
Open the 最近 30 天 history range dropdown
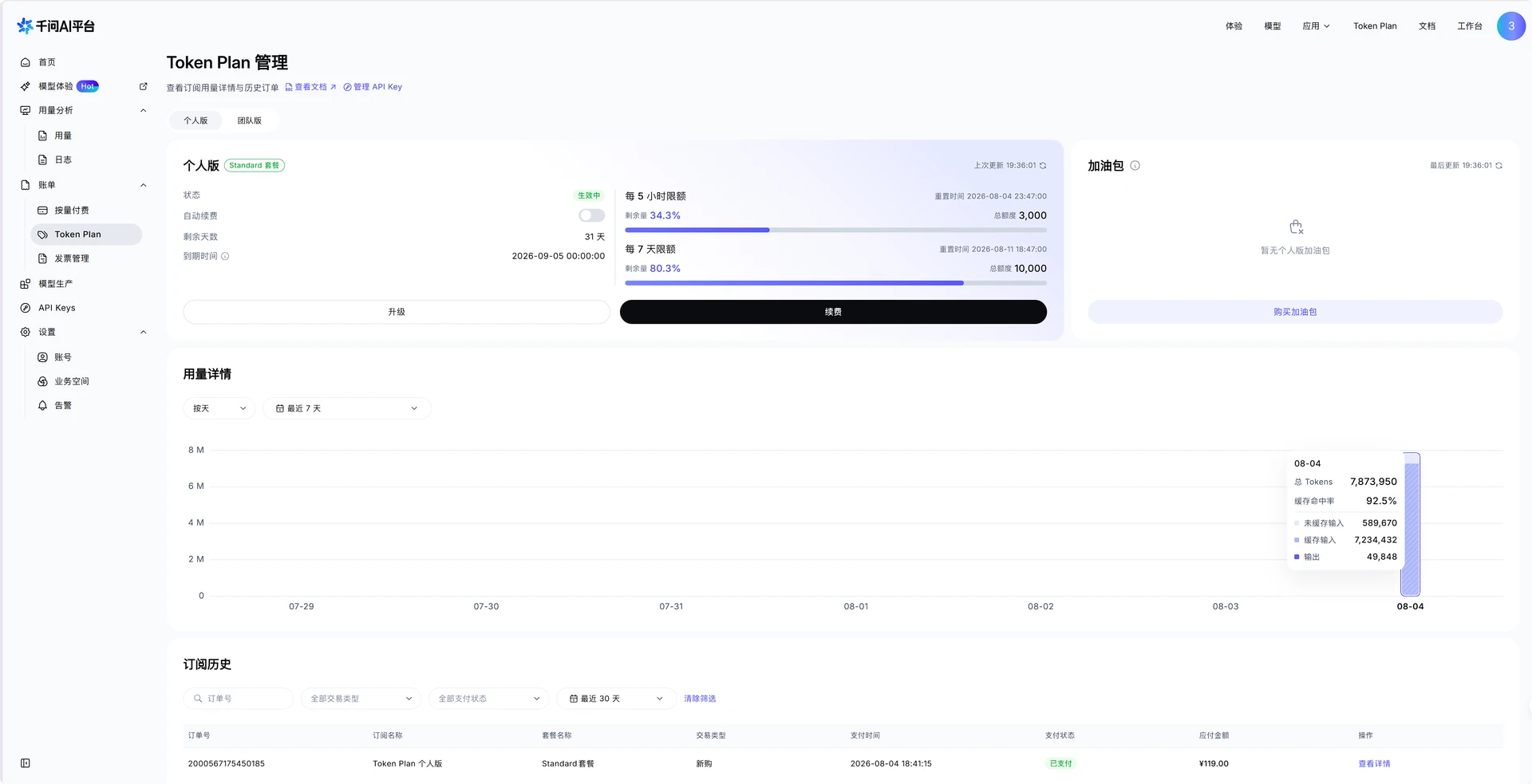(617, 699)
